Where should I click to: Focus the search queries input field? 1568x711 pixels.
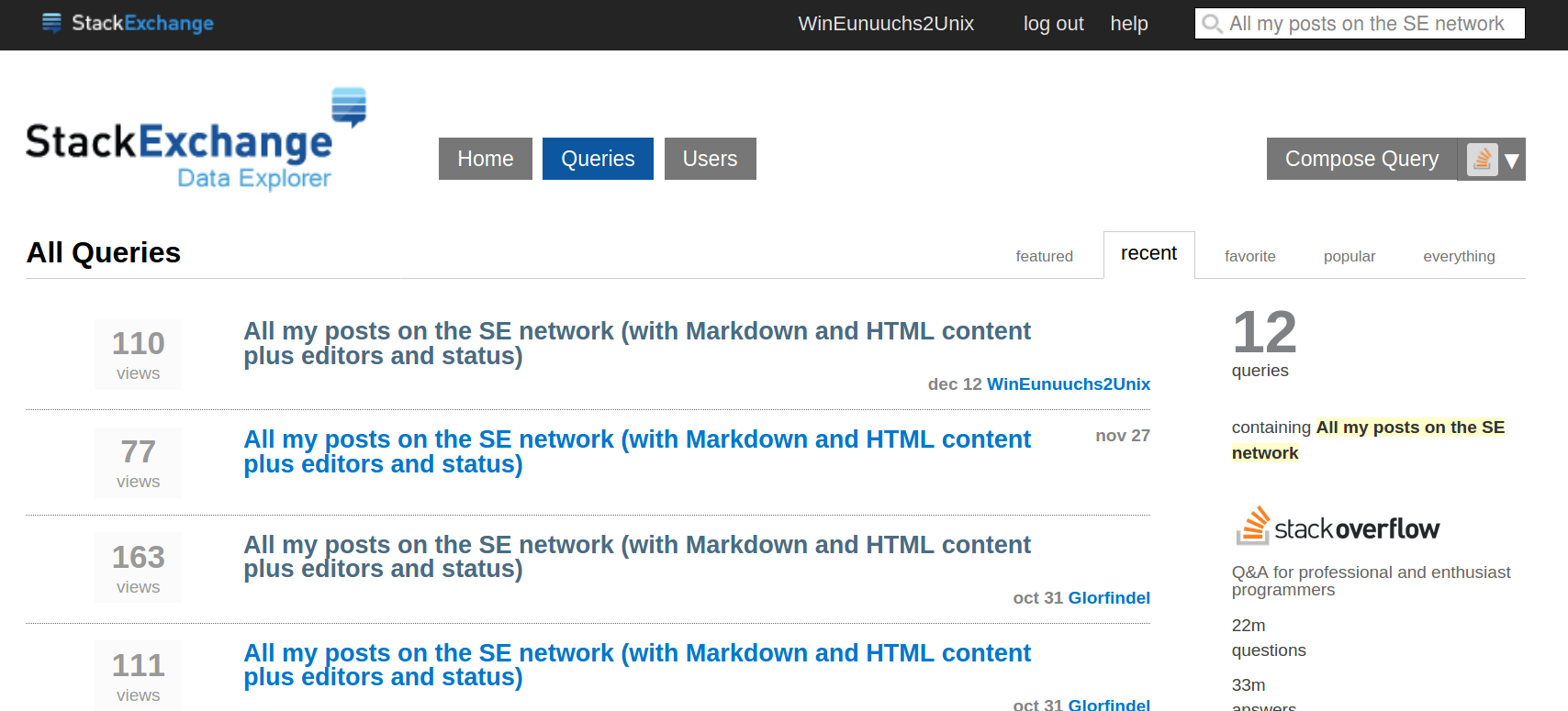click(1360, 24)
